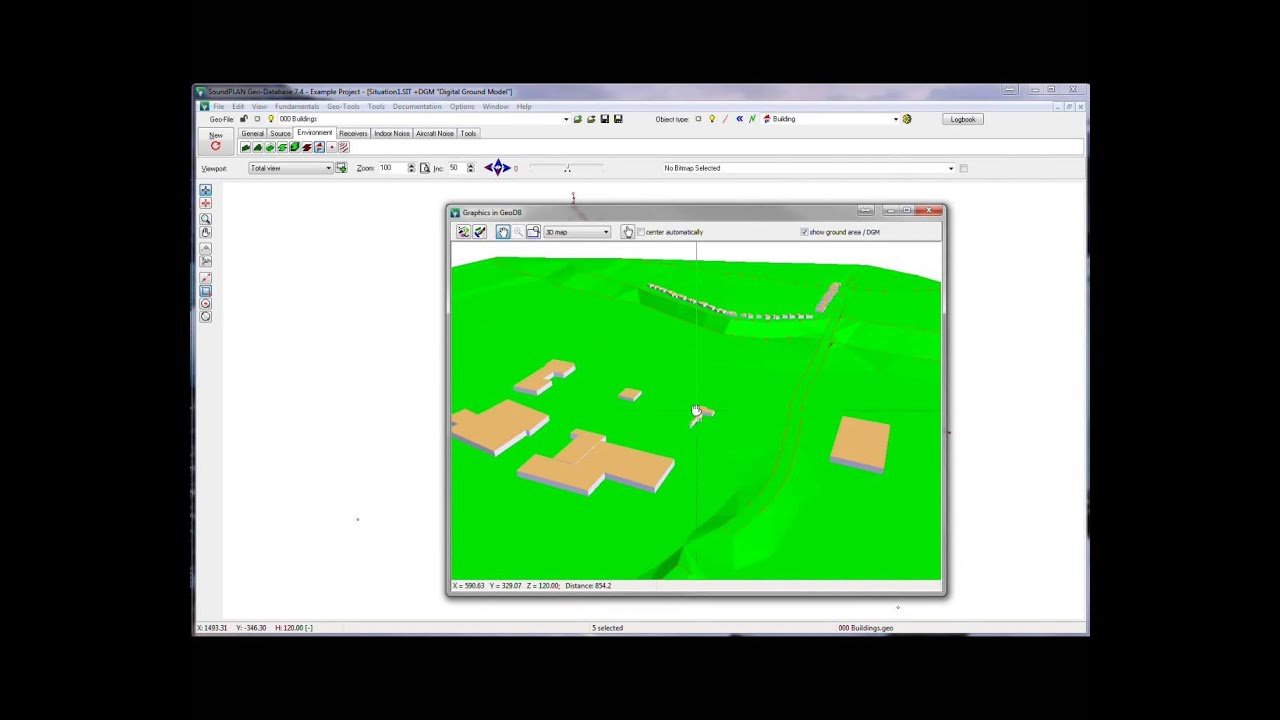The height and width of the screenshot is (720, 1280).
Task: Click the second save disk icon
Action: point(618,119)
